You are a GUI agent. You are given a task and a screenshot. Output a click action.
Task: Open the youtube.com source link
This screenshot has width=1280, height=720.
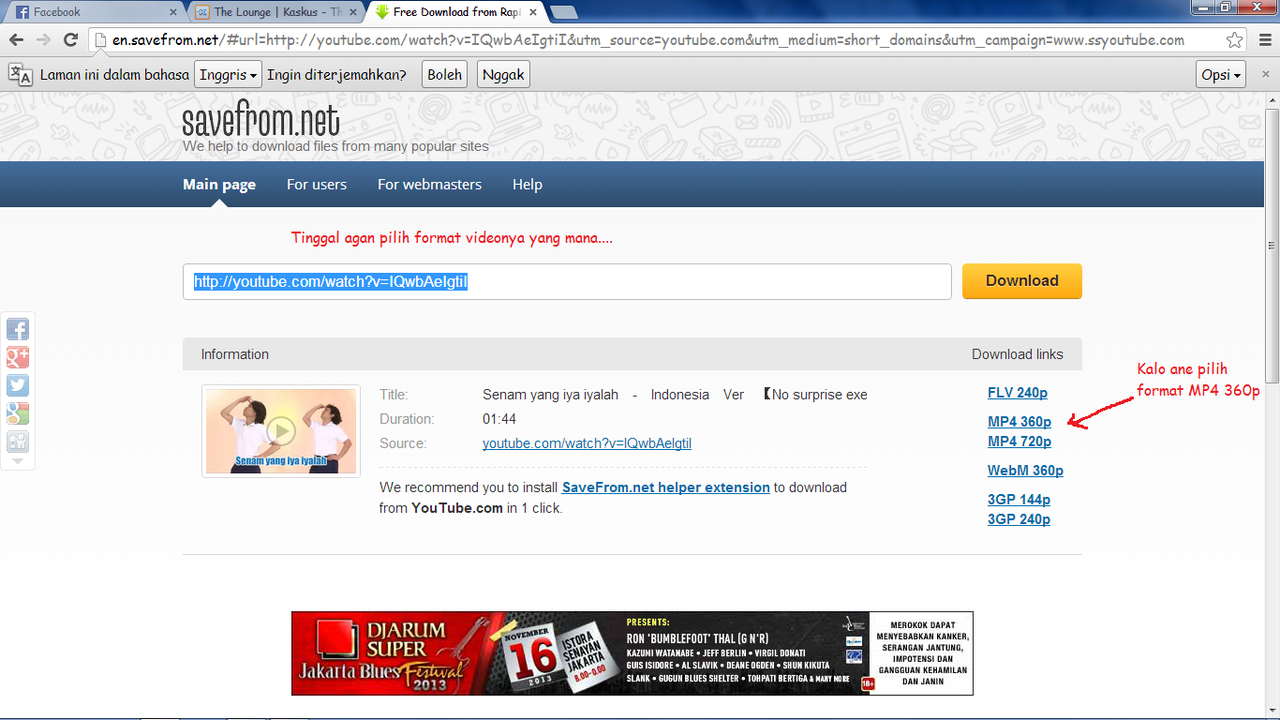pos(587,443)
